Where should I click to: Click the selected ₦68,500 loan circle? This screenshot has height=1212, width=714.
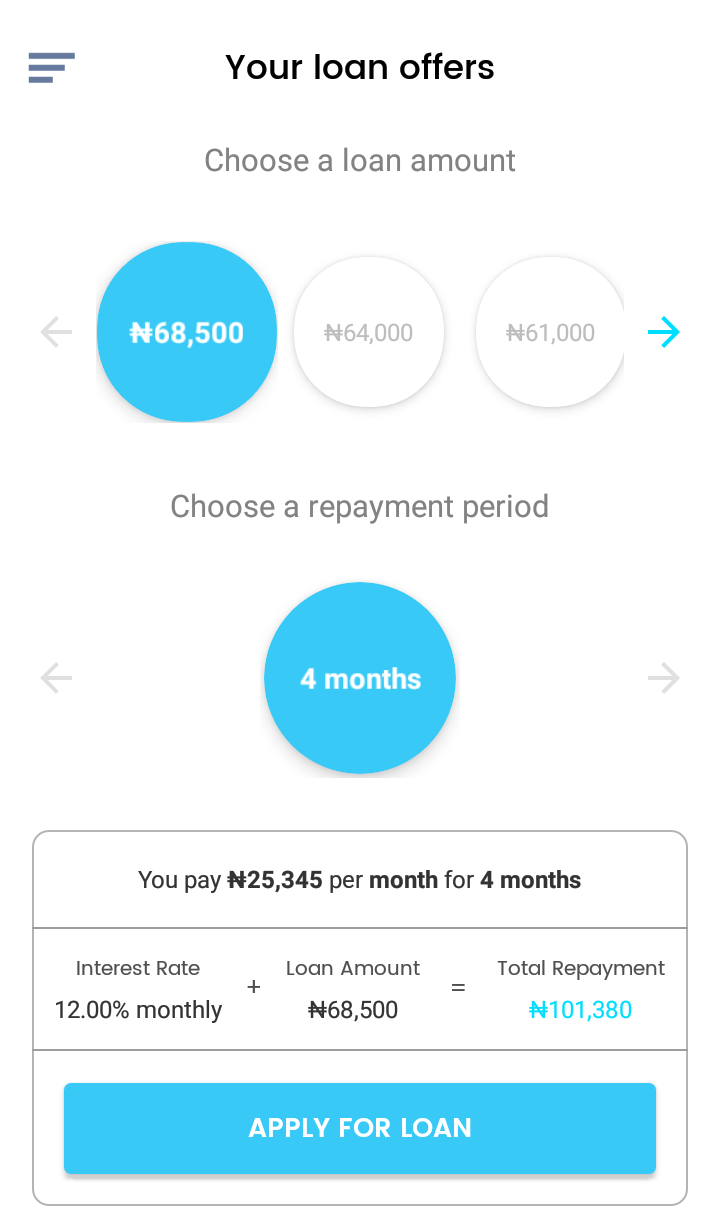pyautogui.click(x=186, y=332)
